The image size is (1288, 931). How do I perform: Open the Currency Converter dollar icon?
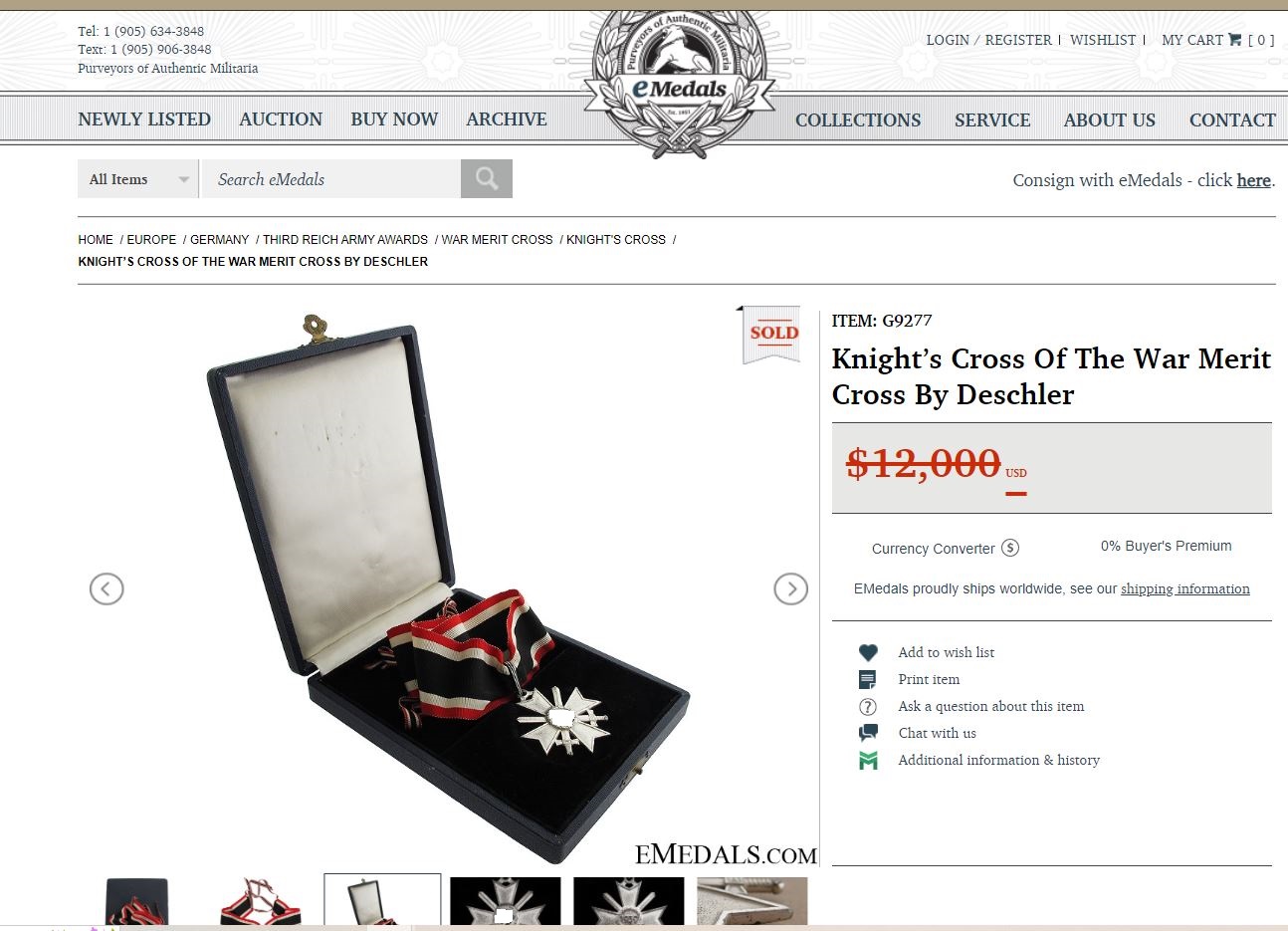click(1010, 548)
